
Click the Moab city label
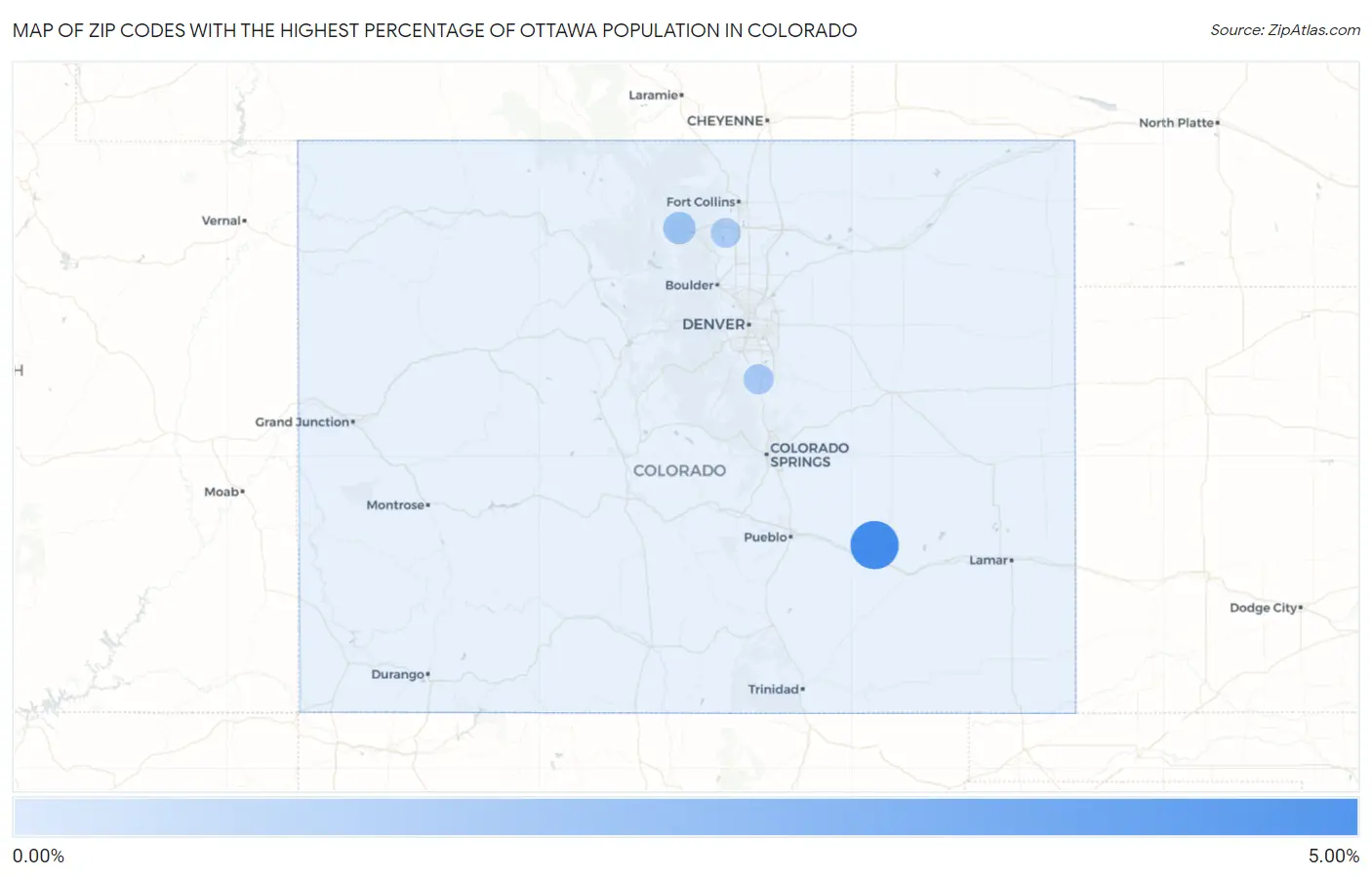222,492
